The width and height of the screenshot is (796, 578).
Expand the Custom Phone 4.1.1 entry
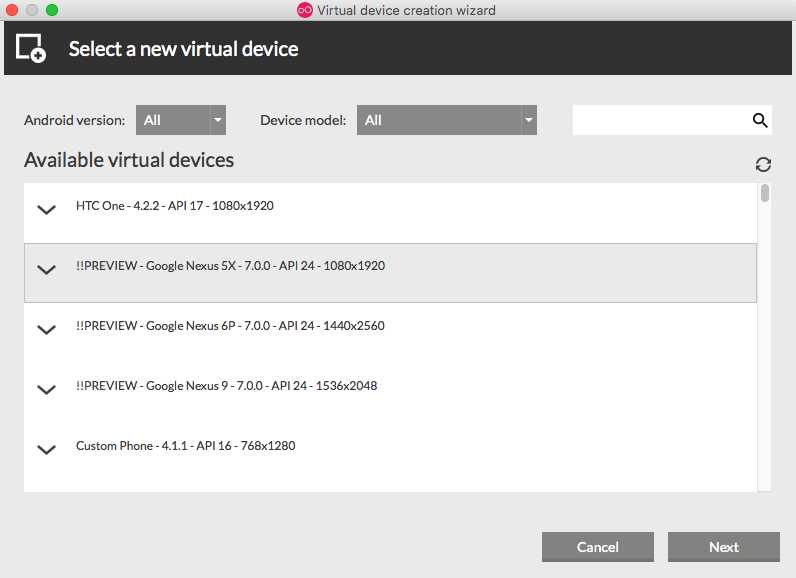point(47,449)
